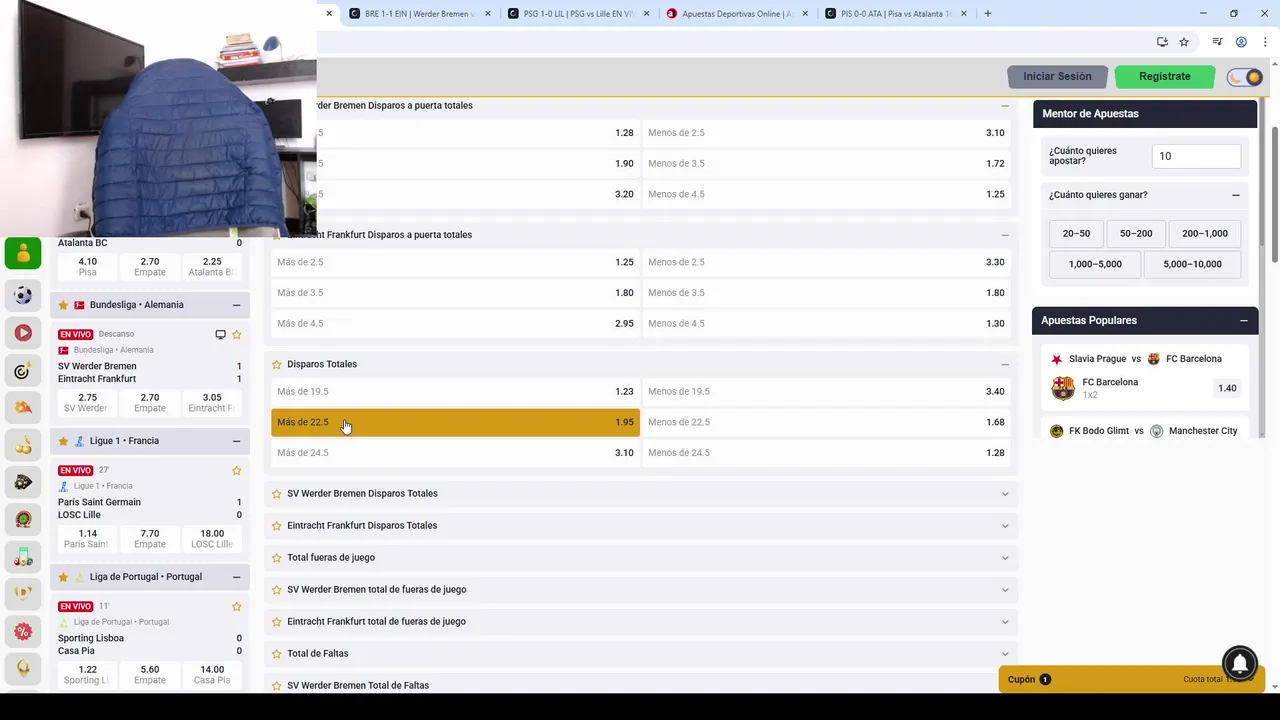Click the Iniciar Sesión button

[x=1057, y=76]
